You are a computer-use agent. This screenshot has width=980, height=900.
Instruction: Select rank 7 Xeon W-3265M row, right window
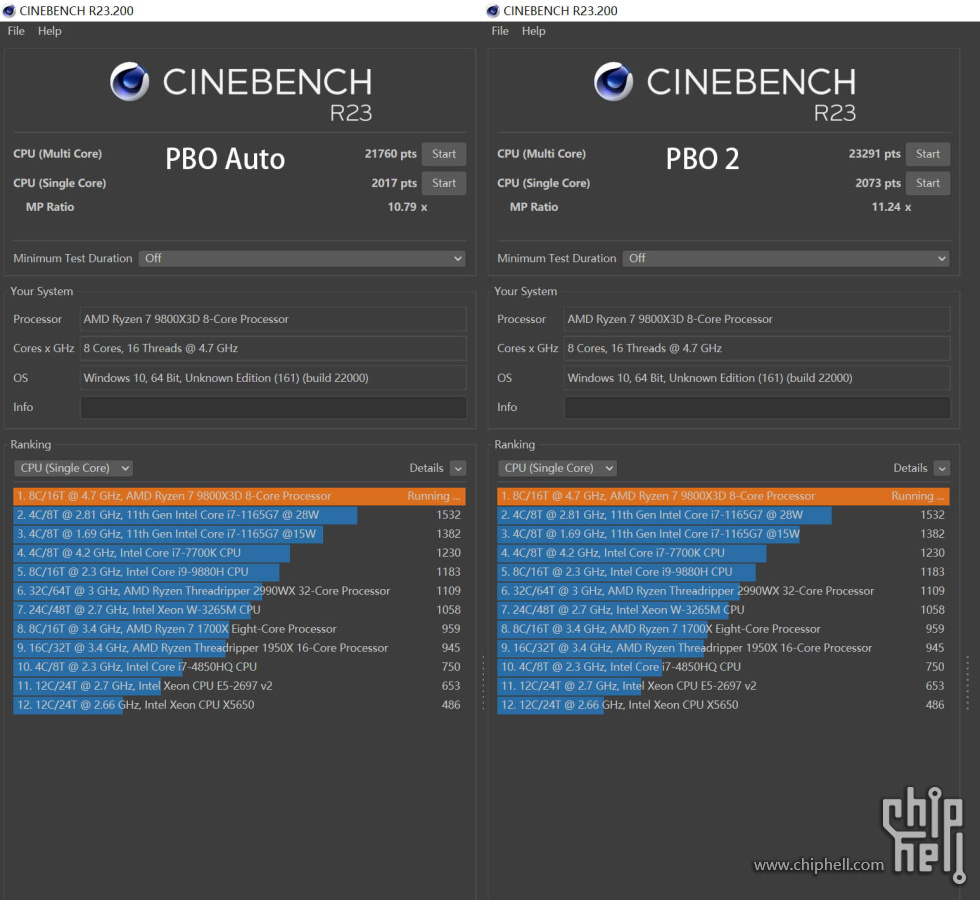click(723, 610)
